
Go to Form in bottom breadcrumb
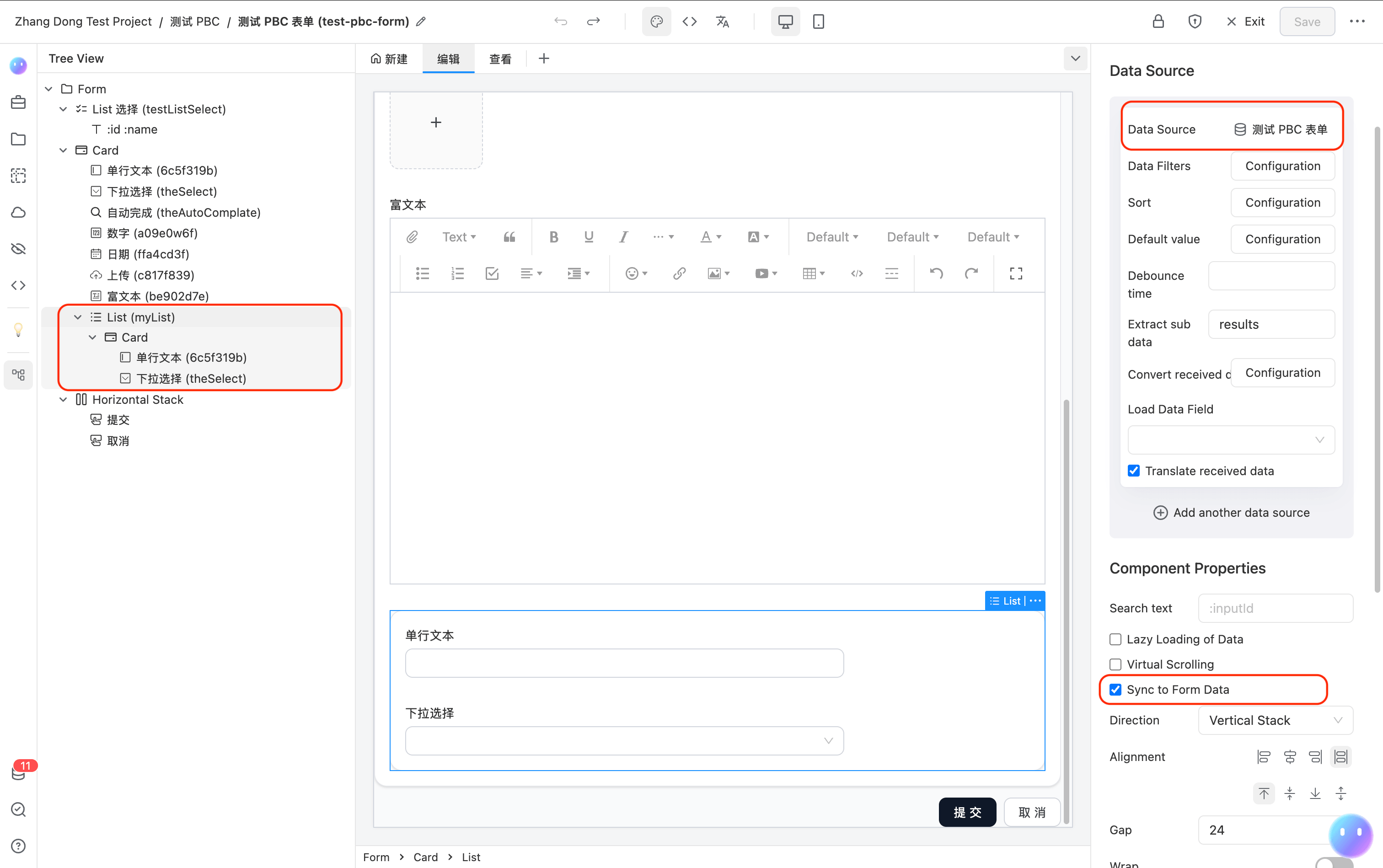376,857
